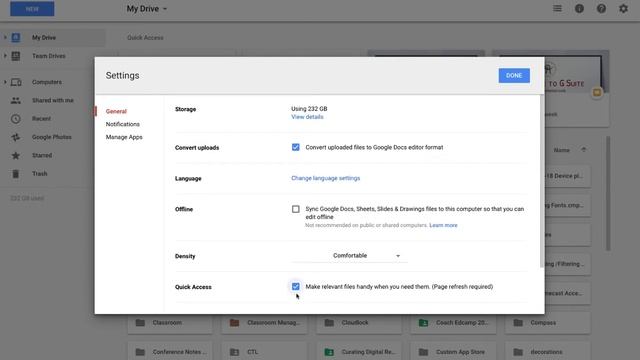Click the Custom App Store folder icon
The height and width of the screenshot is (360, 640).
pos(423,352)
